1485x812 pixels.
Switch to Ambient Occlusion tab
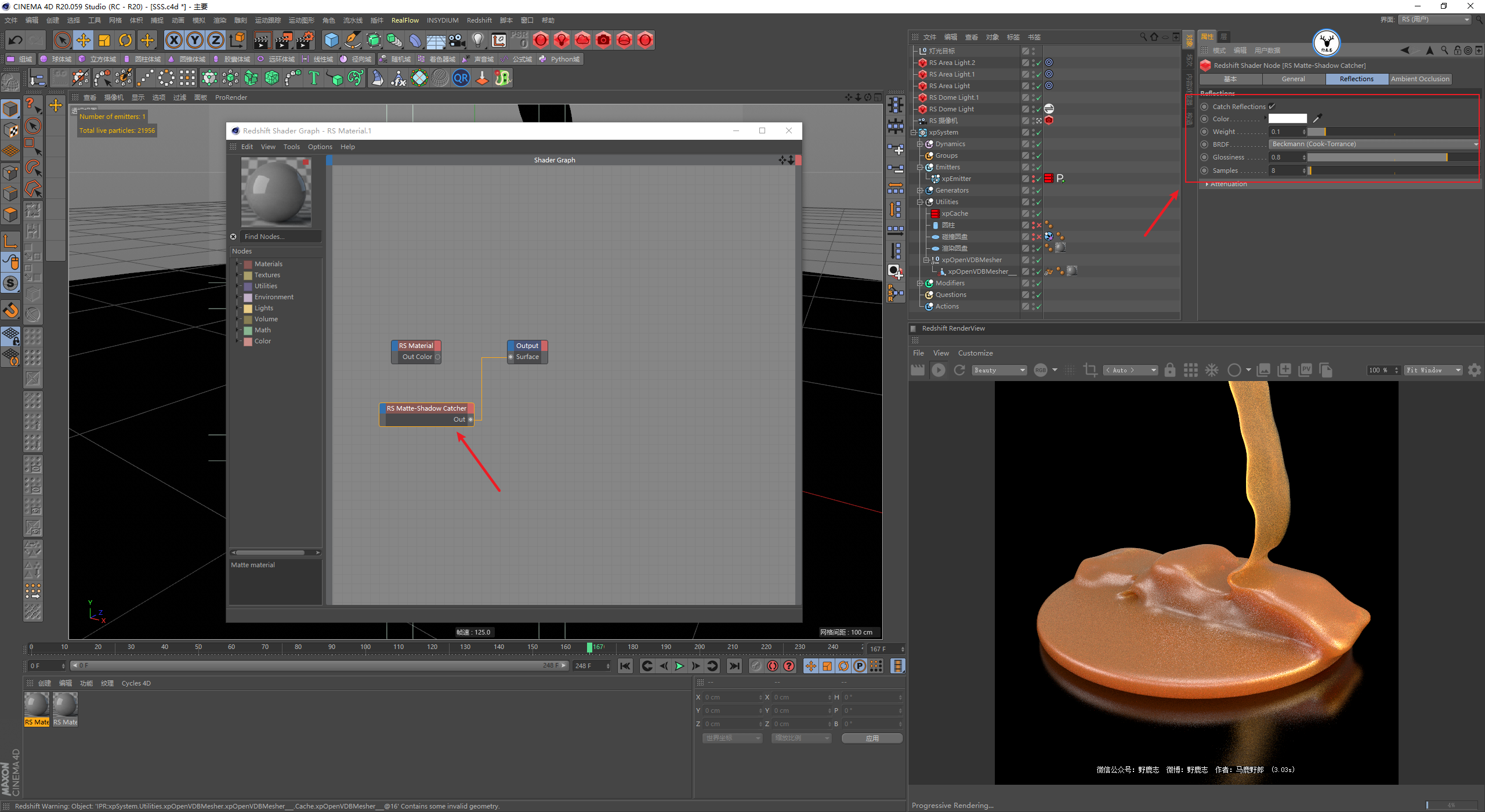point(1419,79)
